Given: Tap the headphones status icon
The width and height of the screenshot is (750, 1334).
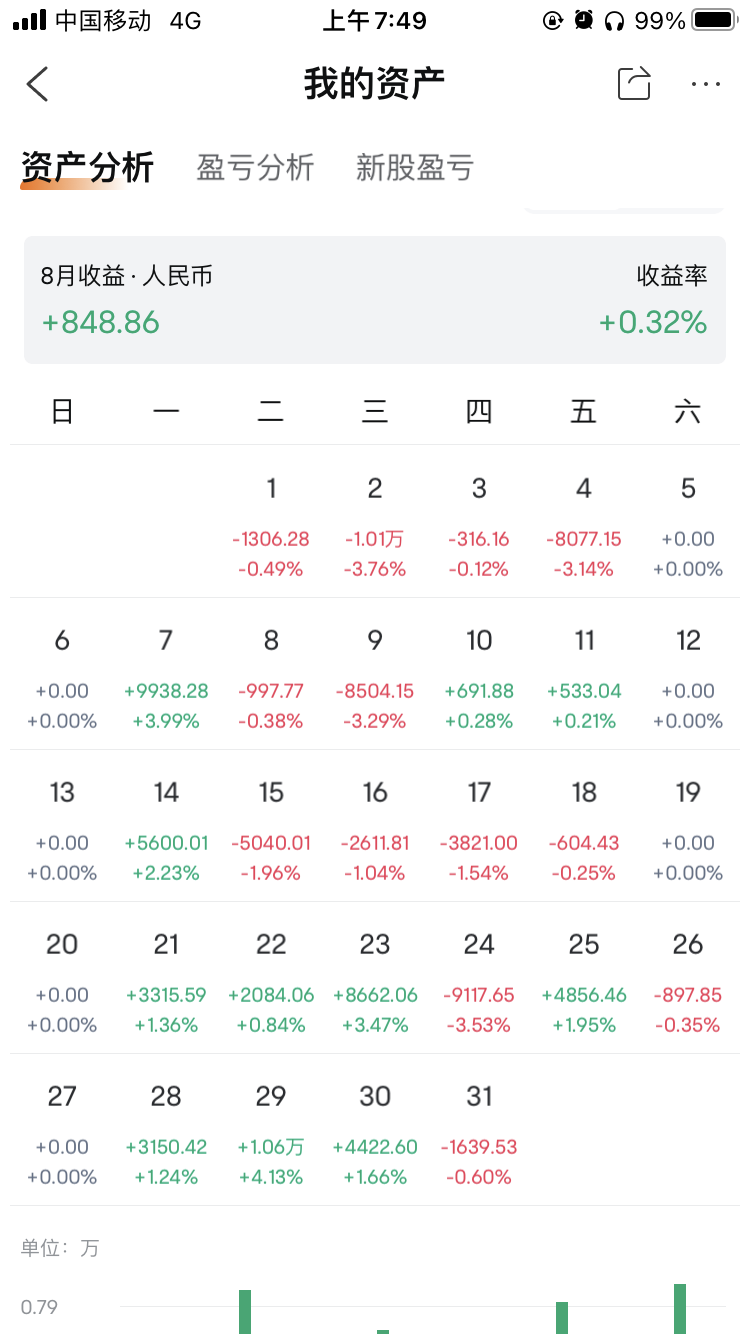Looking at the screenshot, I should coord(614,20).
